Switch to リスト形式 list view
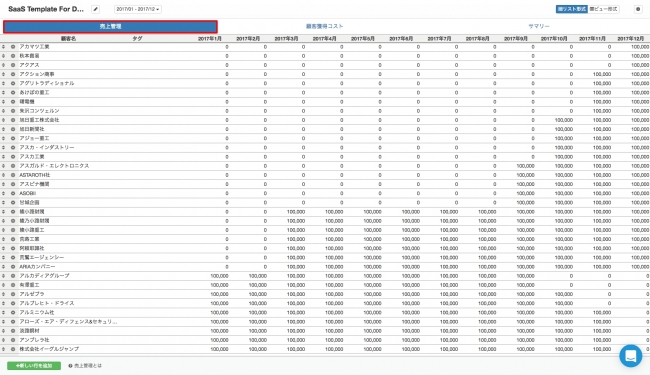Screen dimensions: 650x375 (x=571, y=9)
